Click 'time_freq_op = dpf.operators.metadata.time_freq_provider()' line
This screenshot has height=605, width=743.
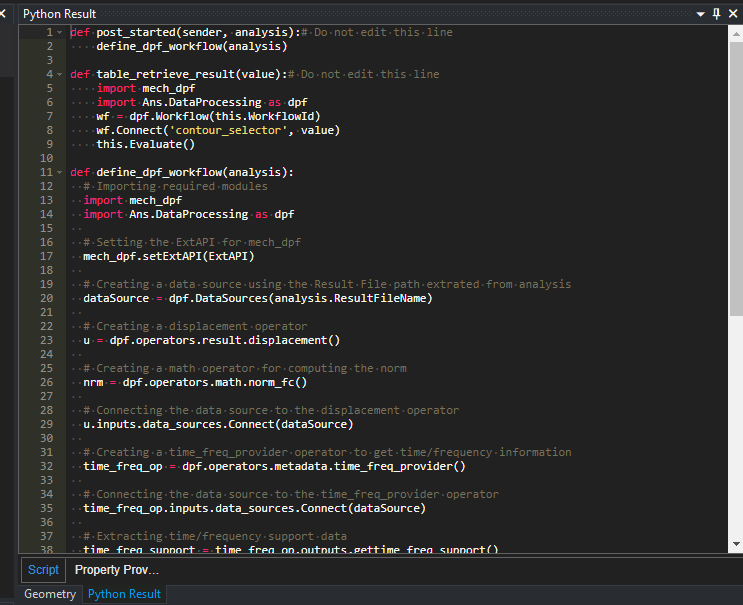click(274, 466)
